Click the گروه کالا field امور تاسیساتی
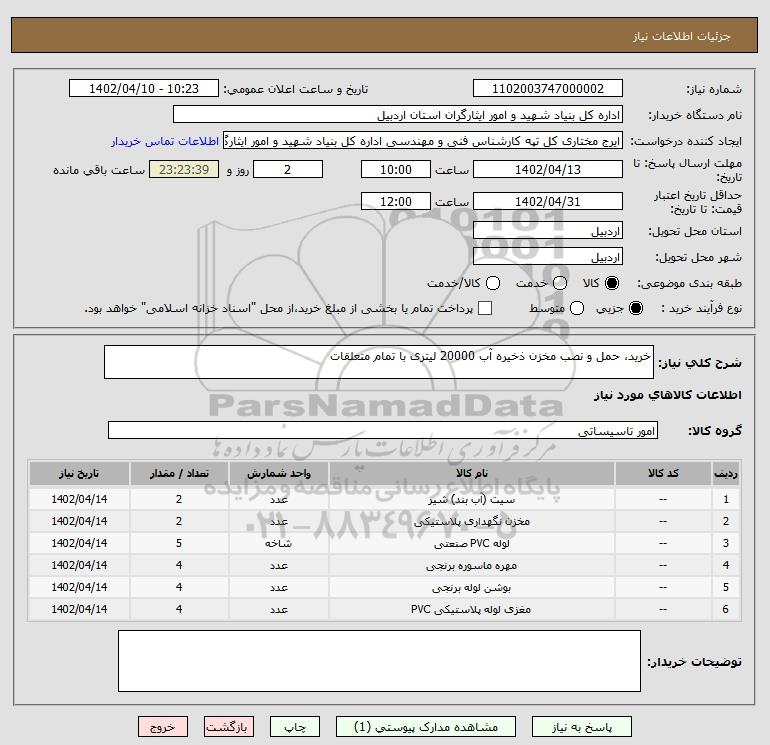Screen dimensions: 770x745 pos(383,430)
